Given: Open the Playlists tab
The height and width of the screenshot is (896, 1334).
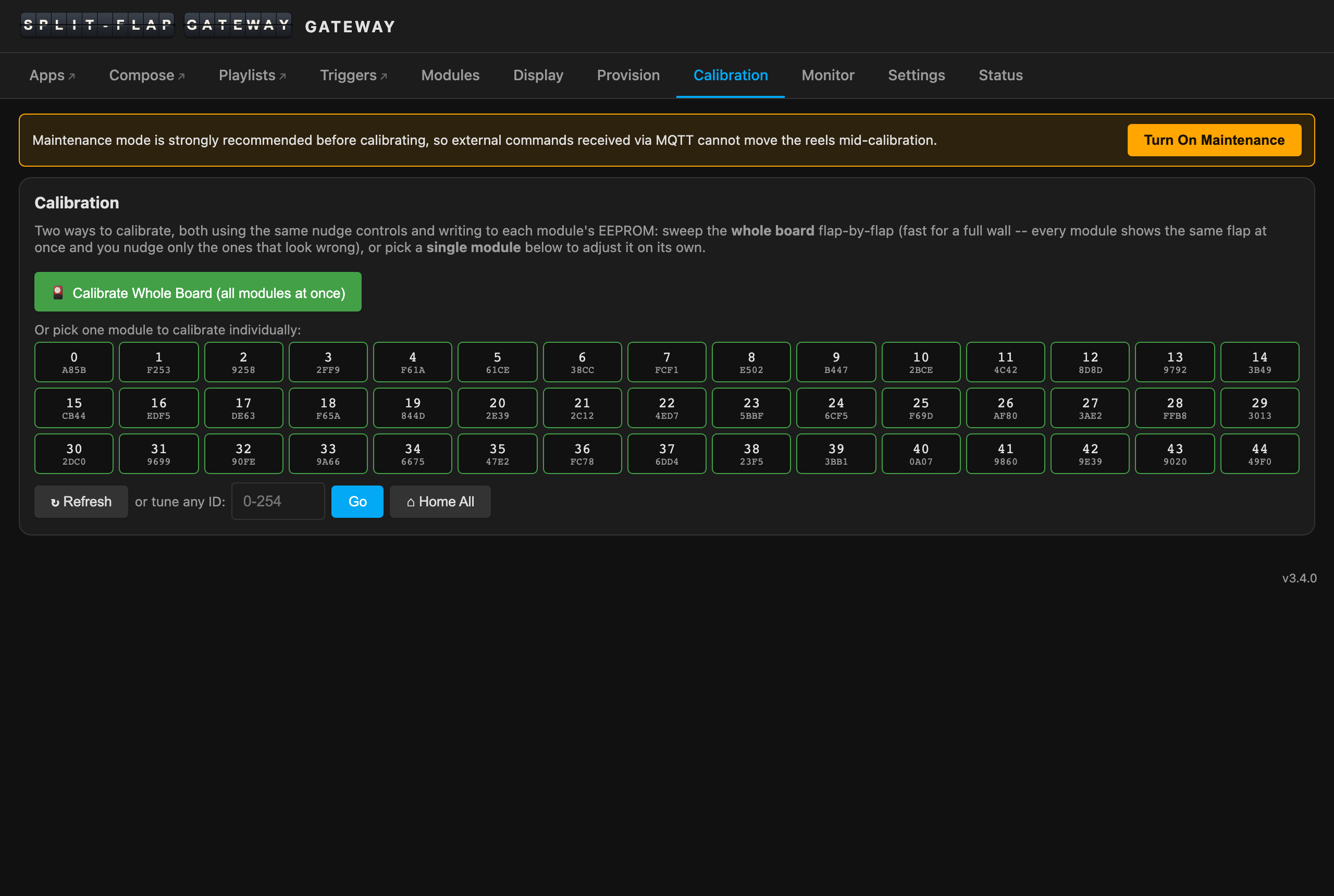Looking at the screenshot, I should pos(252,76).
